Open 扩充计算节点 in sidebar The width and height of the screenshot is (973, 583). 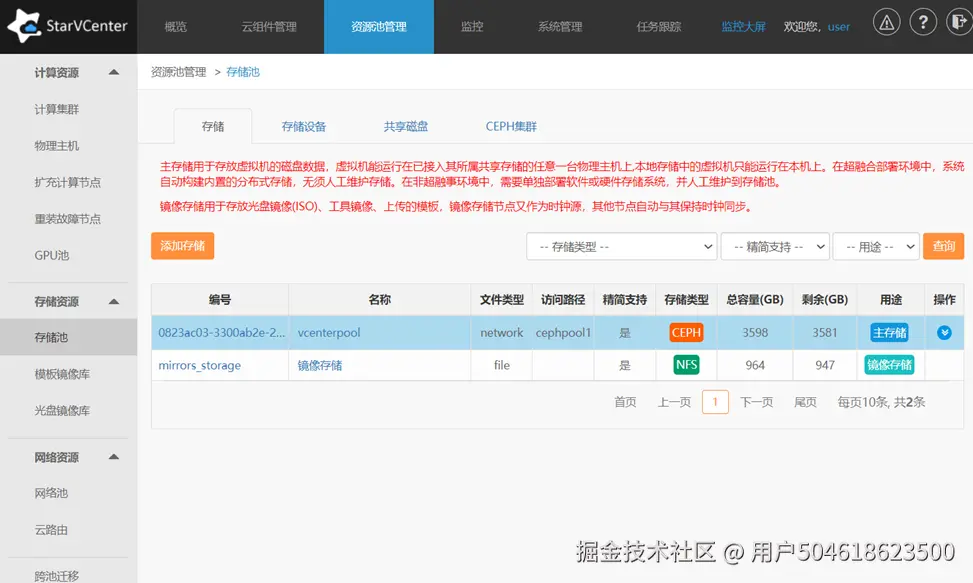tap(68, 182)
